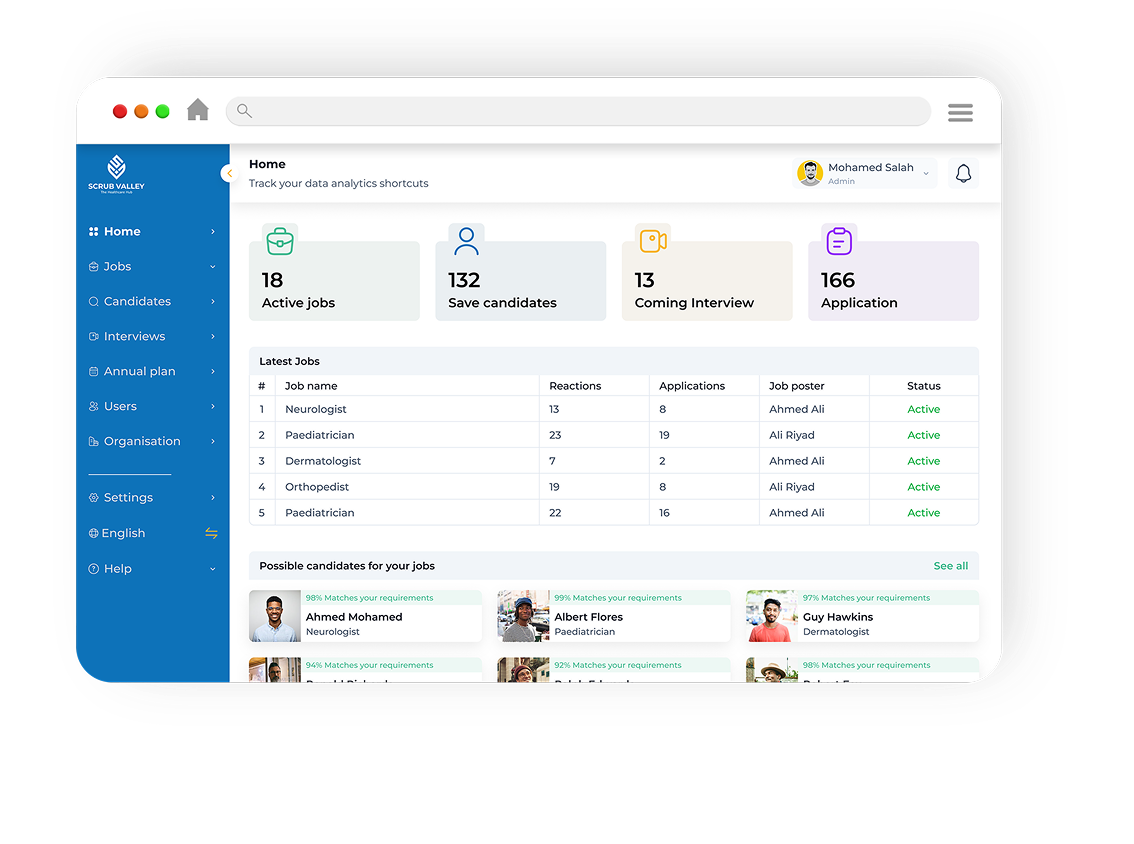Viewport: 1134px width, 844px height.
Task: Expand the Home menu chevron
Action: [213, 231]
